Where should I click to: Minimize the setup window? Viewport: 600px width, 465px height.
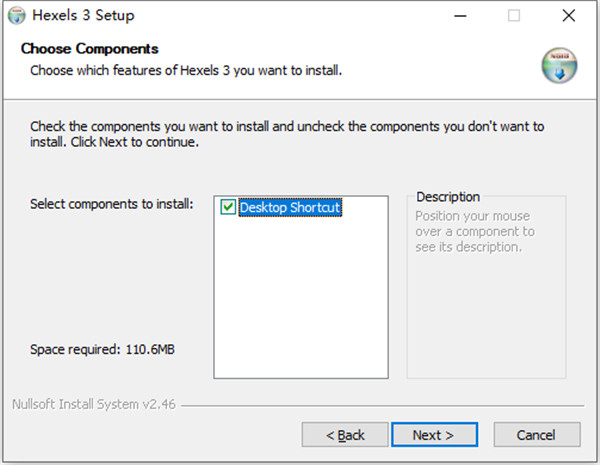point(459,16)
